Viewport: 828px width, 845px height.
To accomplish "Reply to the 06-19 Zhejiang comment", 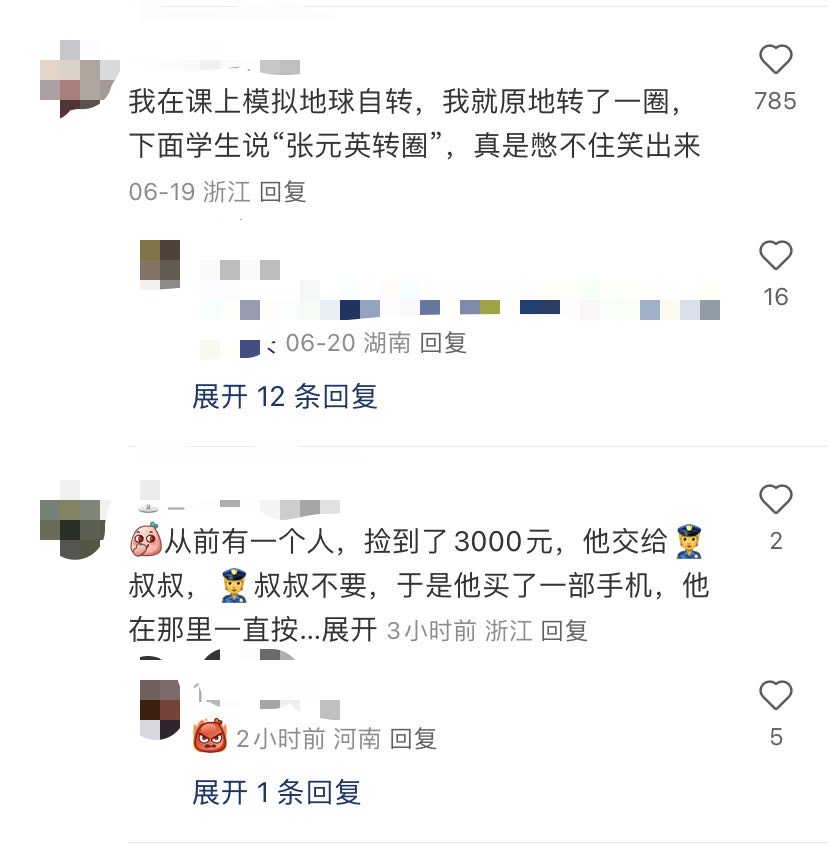I will 282,192.
